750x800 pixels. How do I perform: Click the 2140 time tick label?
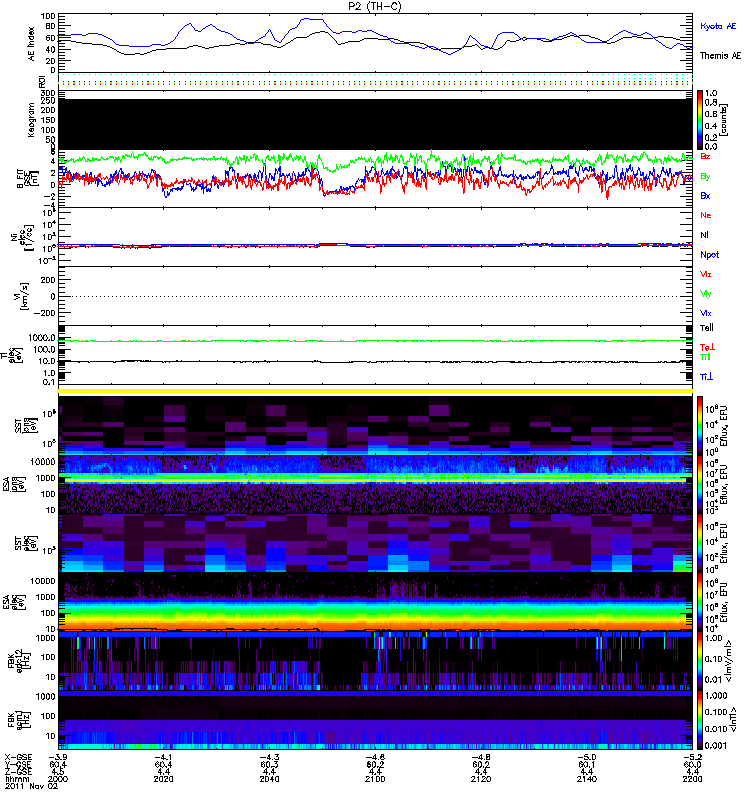[x=587, y=779]
